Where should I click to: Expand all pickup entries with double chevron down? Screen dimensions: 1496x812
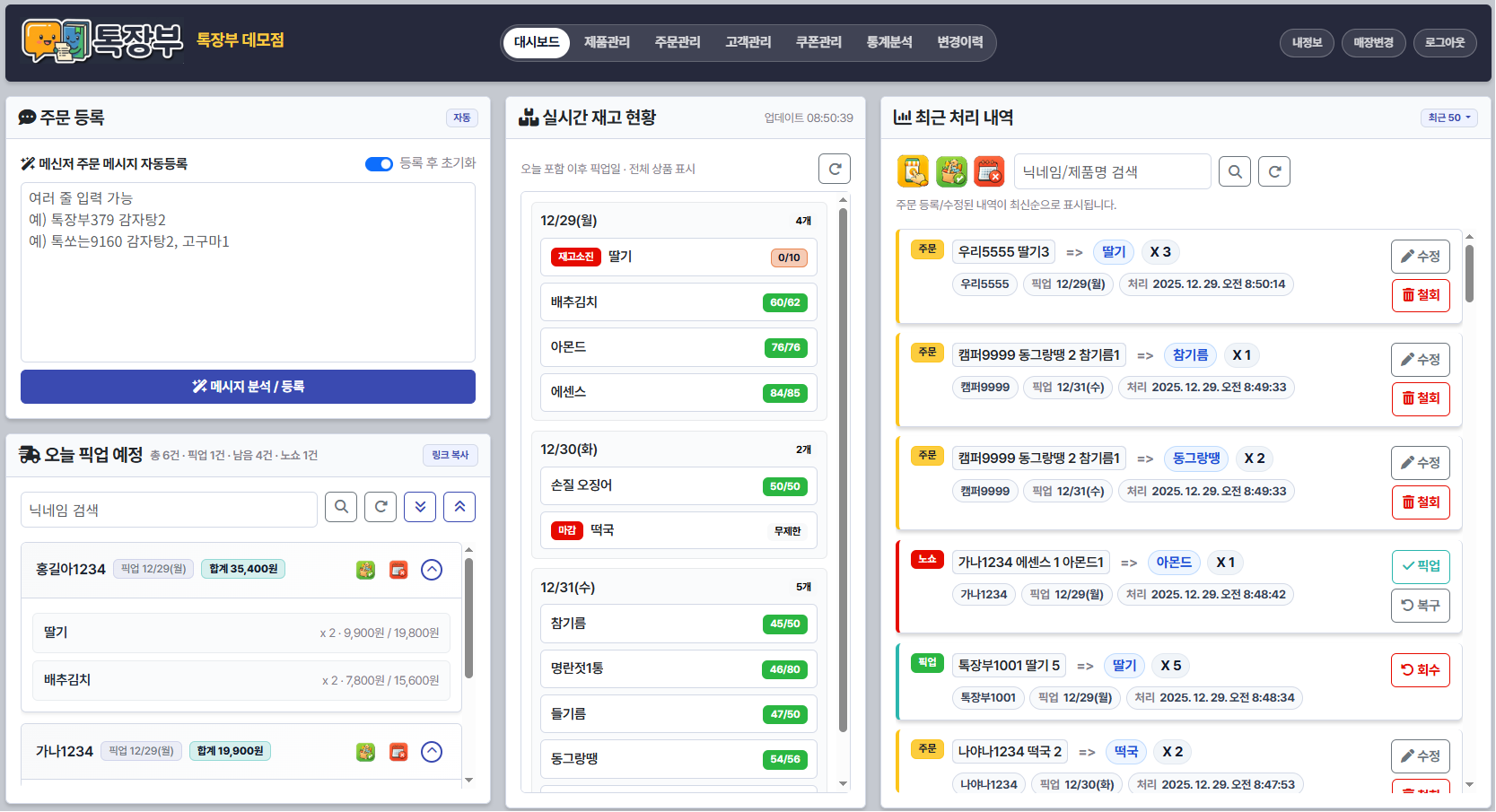(x=419, y=506)
